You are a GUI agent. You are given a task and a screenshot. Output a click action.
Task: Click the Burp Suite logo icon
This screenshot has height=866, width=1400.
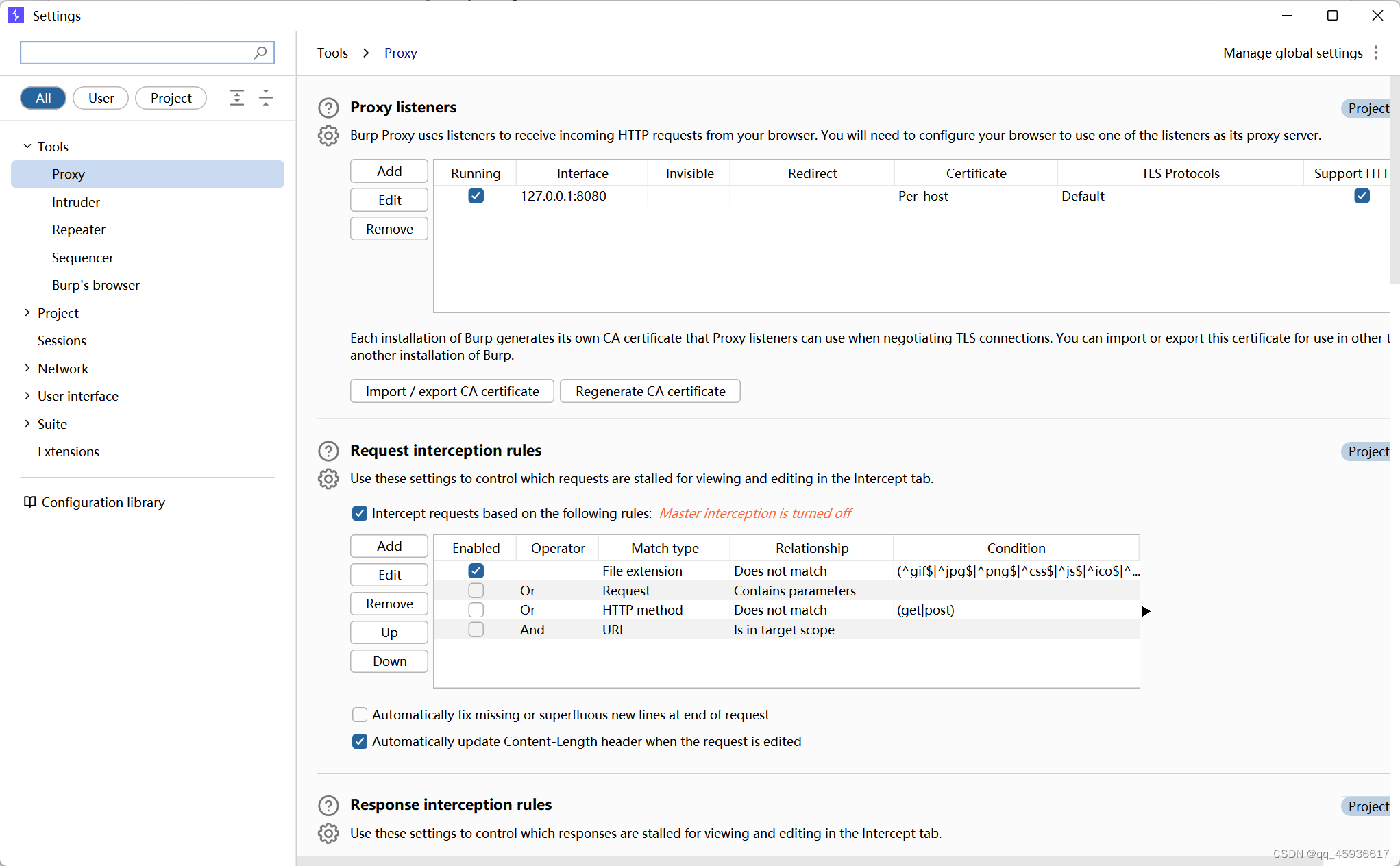click(16, 15)
